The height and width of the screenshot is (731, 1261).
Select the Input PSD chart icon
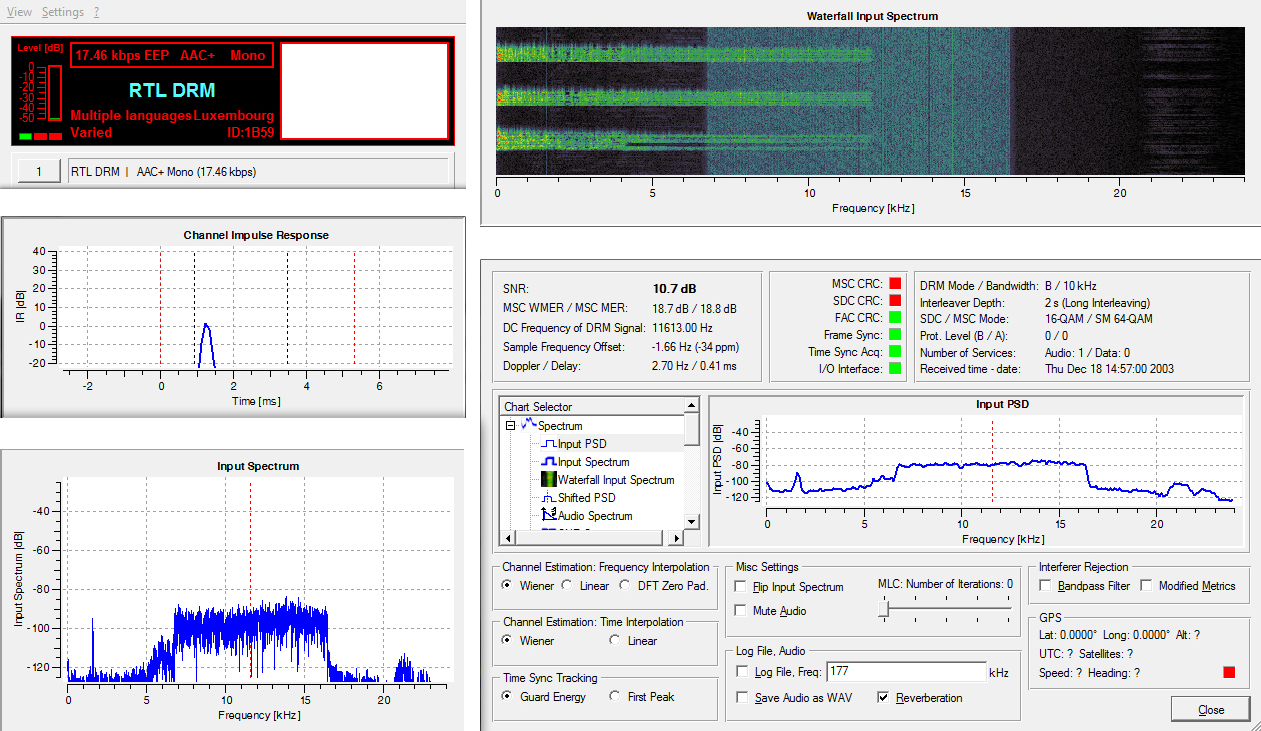pyautogui.click(x=548, y=444)
